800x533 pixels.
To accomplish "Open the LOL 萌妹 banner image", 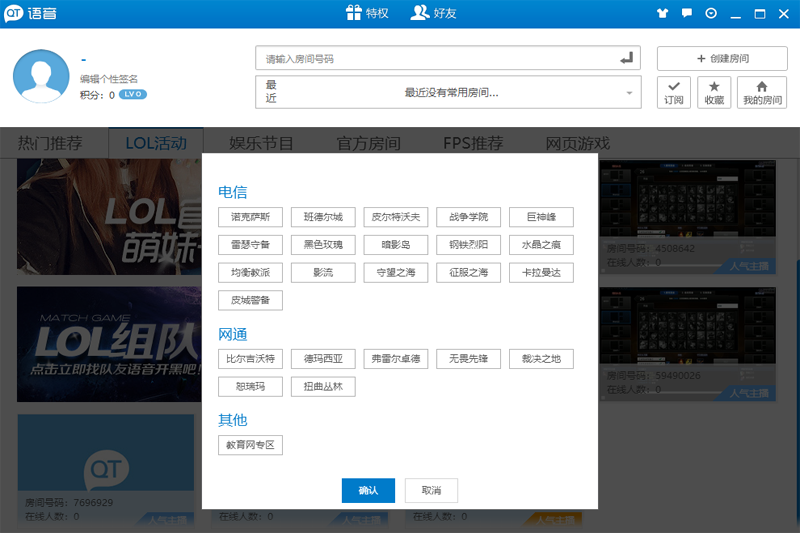I will 109,217.
